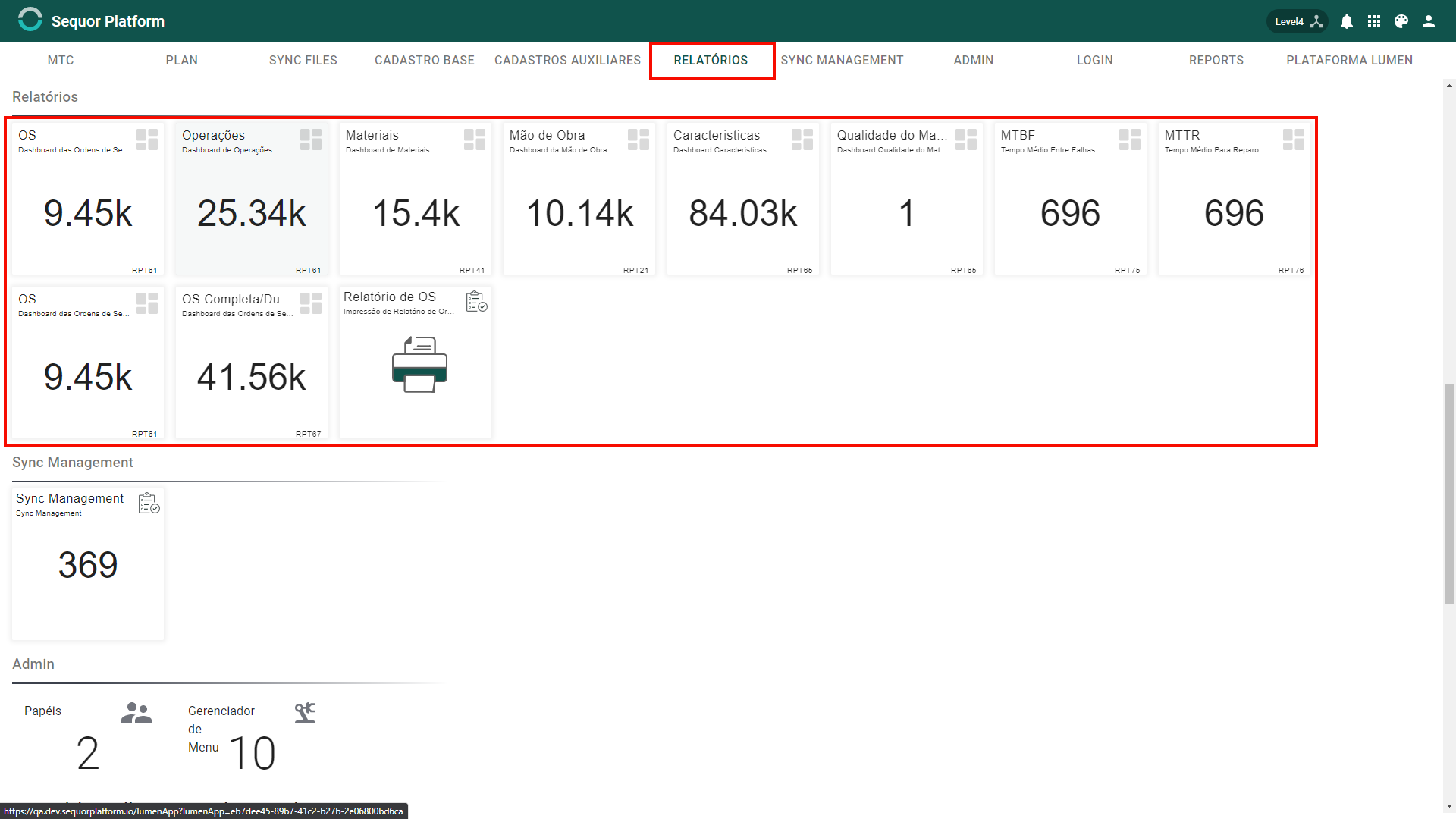Switch to the PLAN tab

click(x=182, y=61)
